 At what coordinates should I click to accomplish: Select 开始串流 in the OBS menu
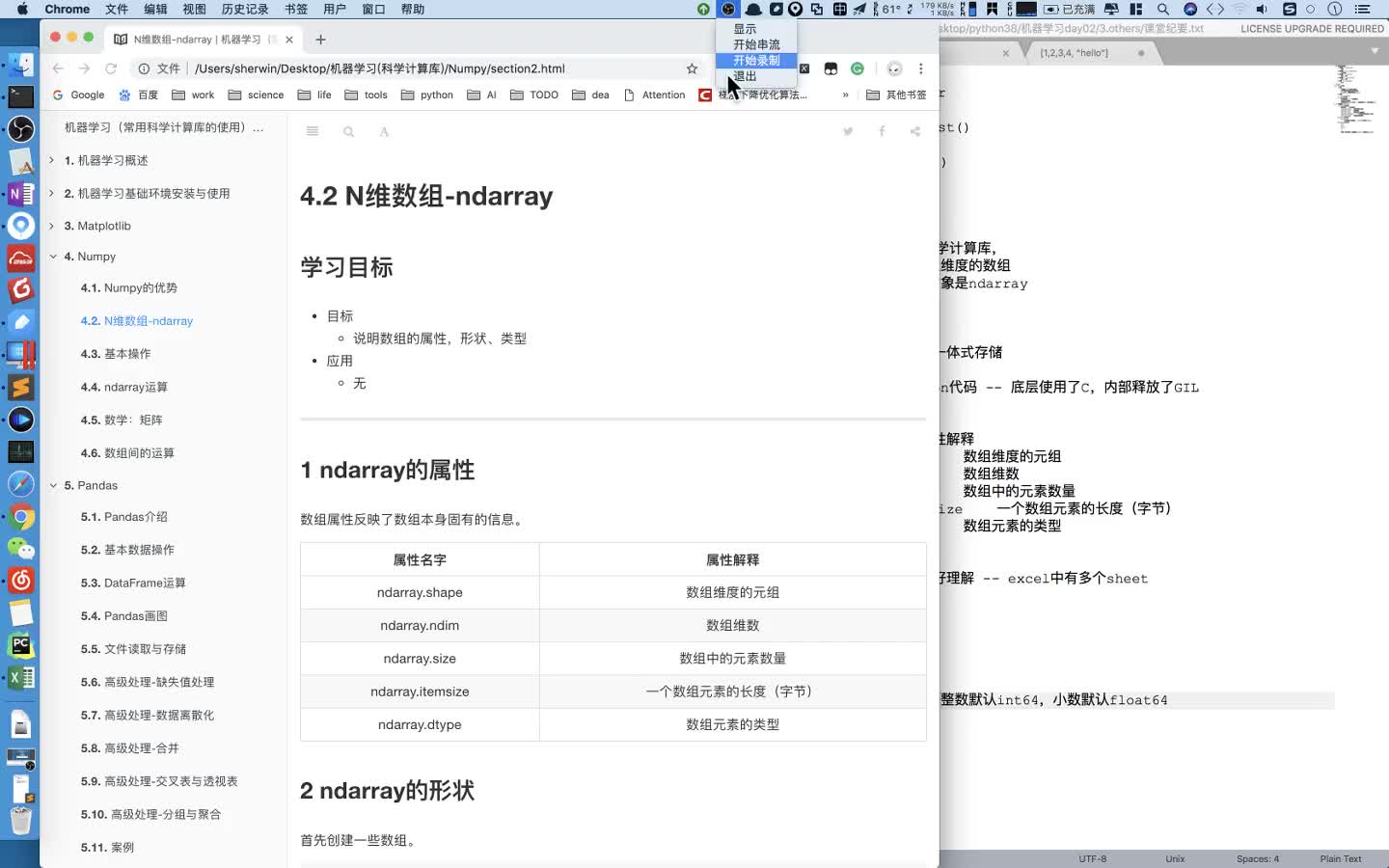756,44
